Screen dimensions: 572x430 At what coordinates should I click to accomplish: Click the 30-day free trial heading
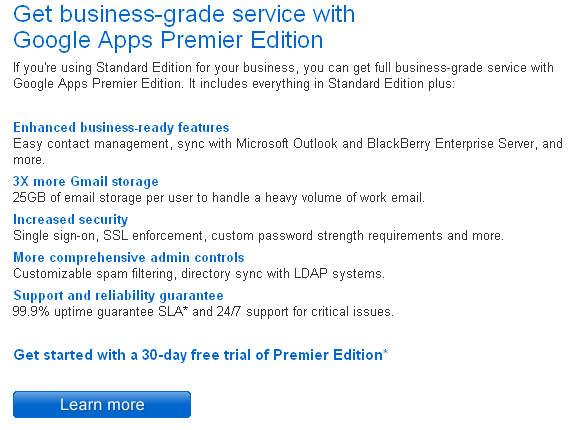pos(201,355)
